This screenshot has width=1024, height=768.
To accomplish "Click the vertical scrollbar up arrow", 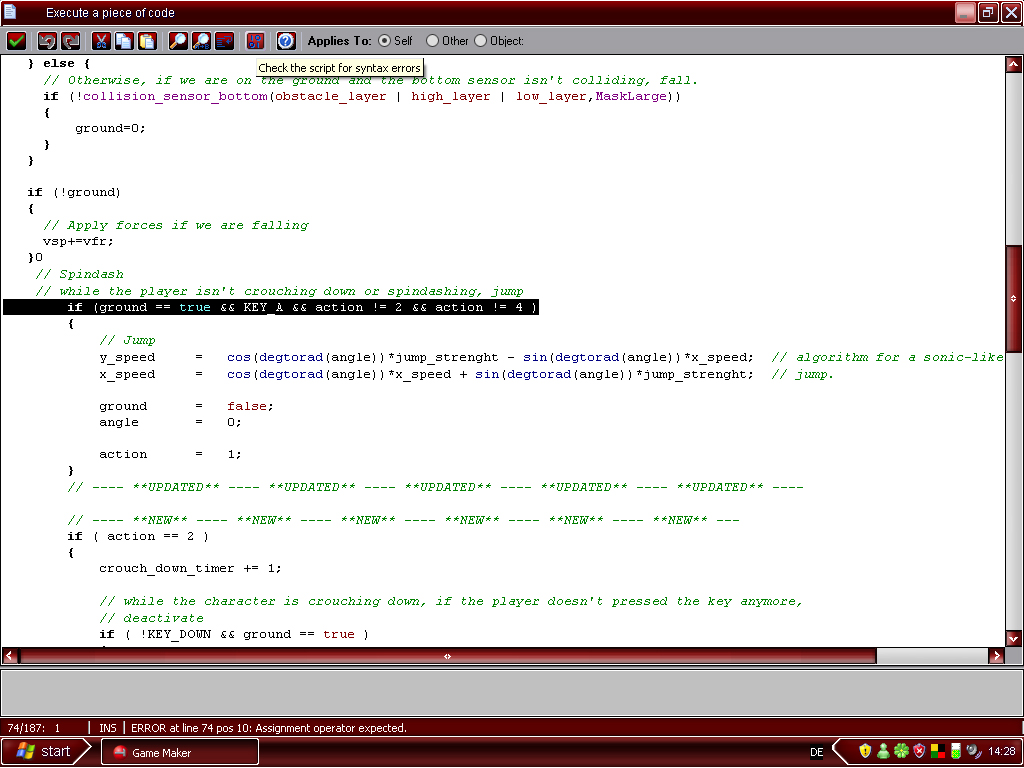I will click(x=1014, y=63).
